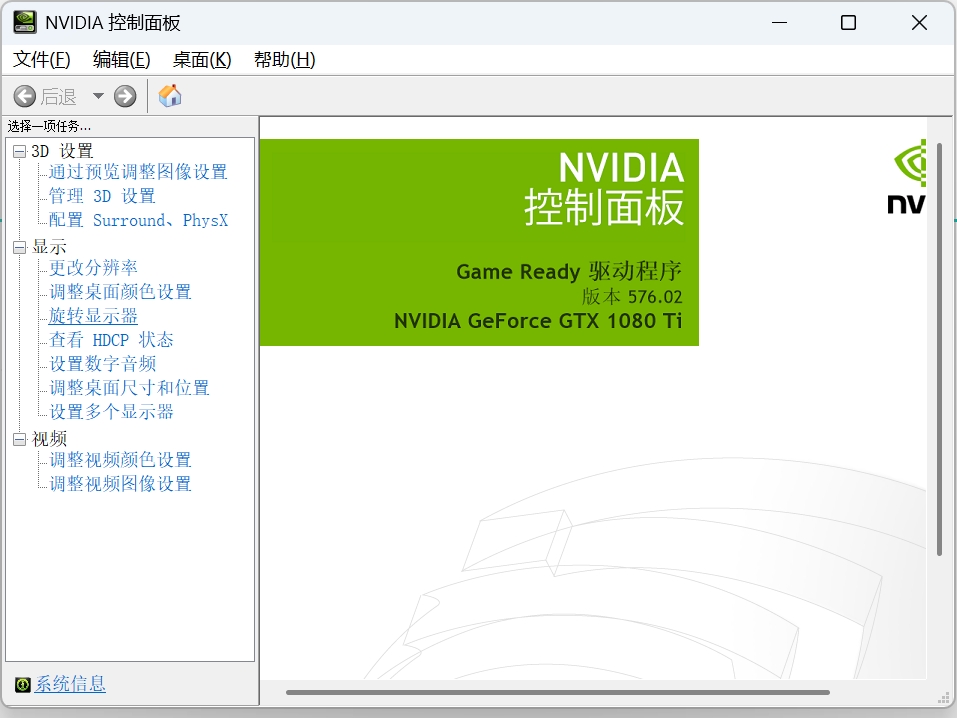Collapse the 显示 tree node

click(19, 247)
